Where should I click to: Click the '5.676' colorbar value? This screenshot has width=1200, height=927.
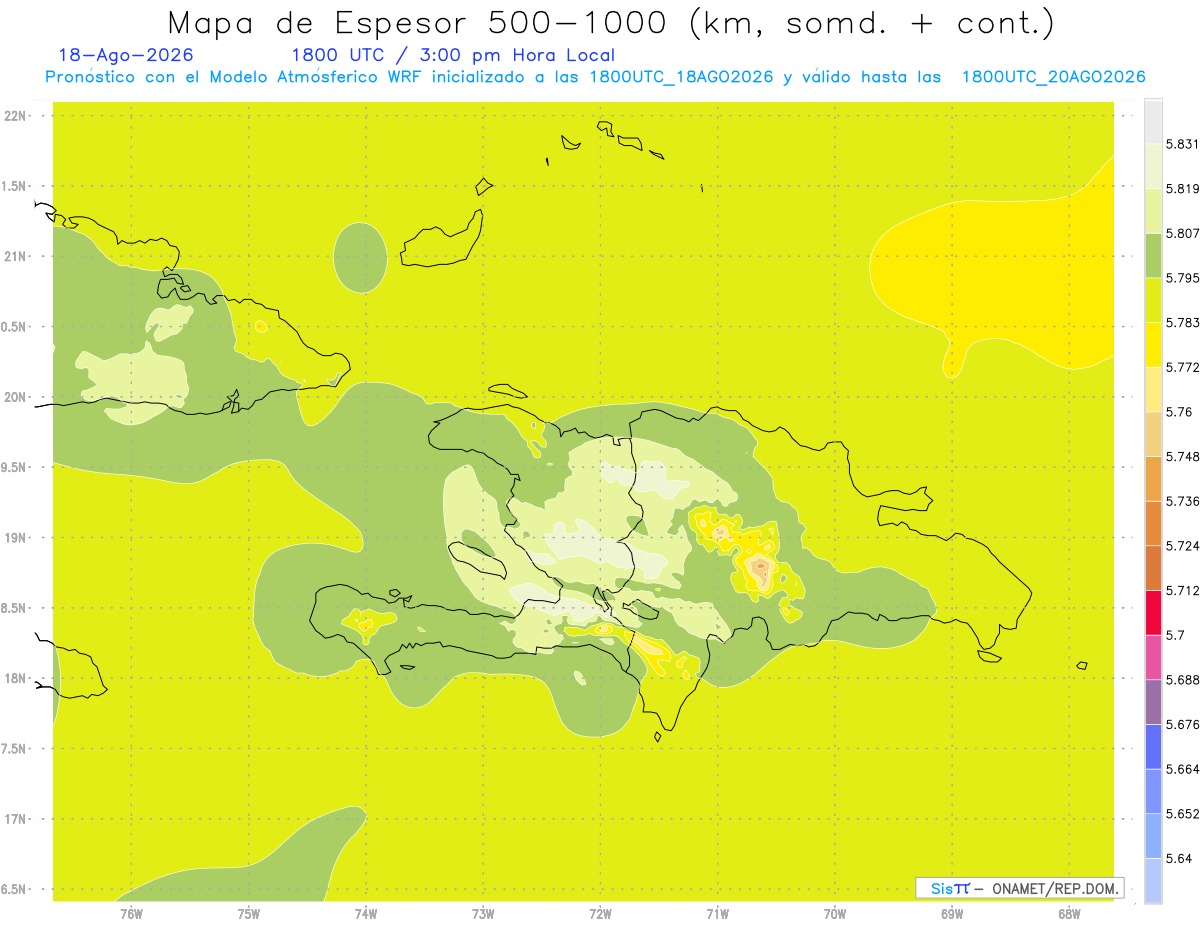tap(1183, 725)
